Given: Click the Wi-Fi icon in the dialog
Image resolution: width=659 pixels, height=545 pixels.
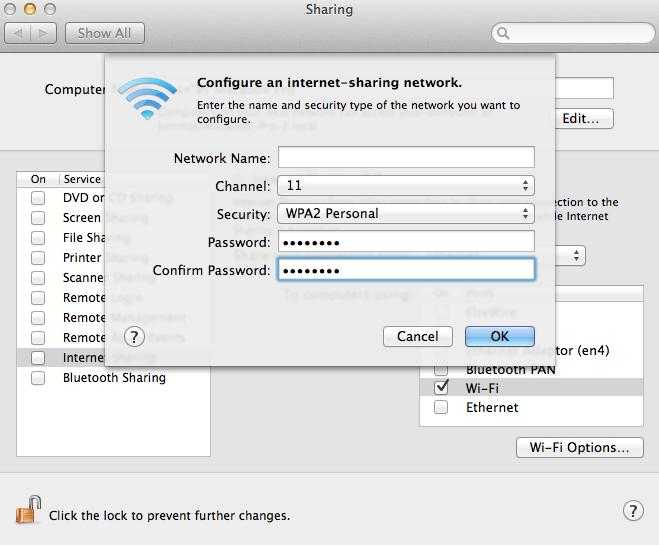Looking at the screenshot, I should click(147, 98).
